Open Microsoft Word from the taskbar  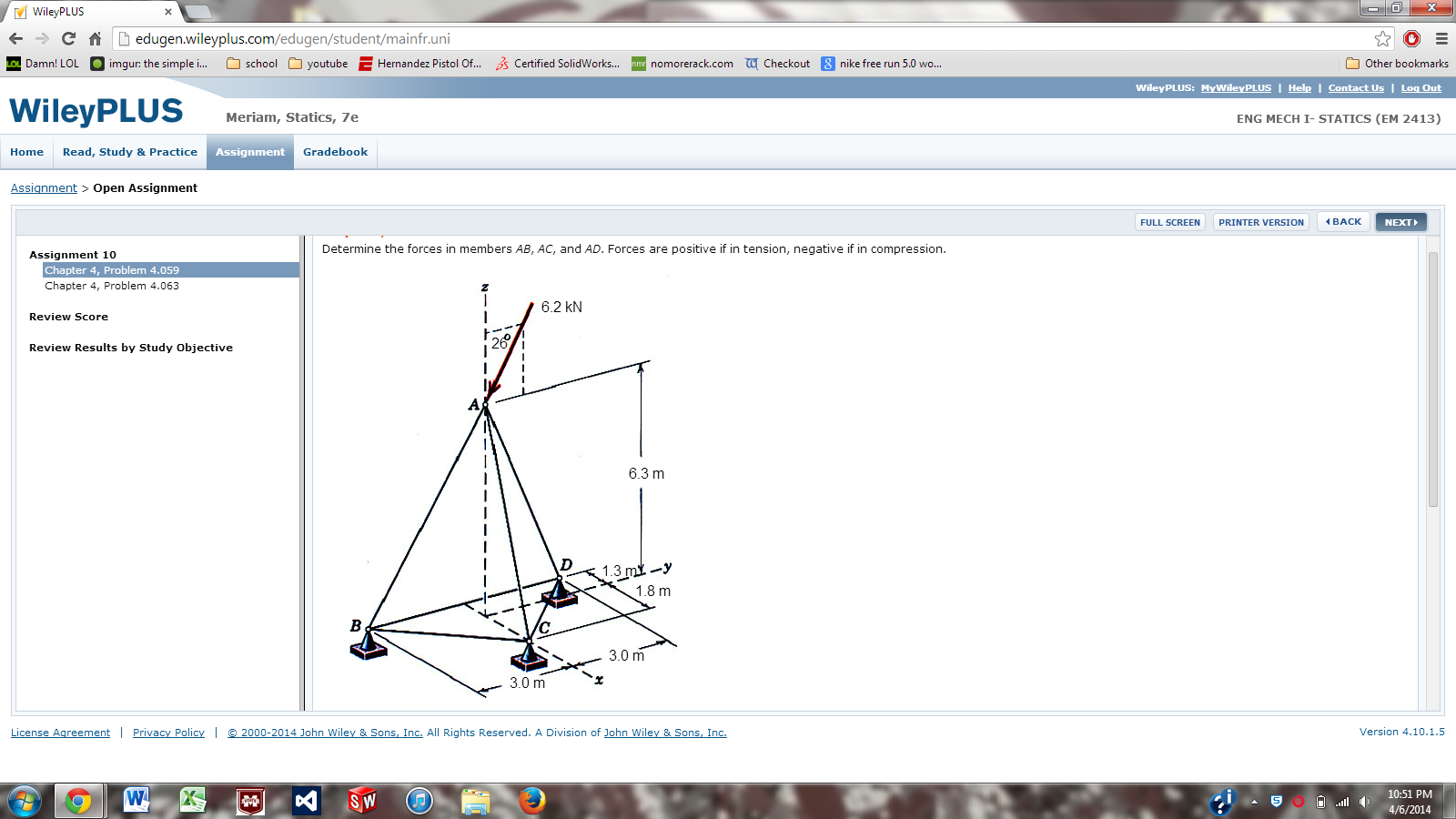tap(136, 802)
